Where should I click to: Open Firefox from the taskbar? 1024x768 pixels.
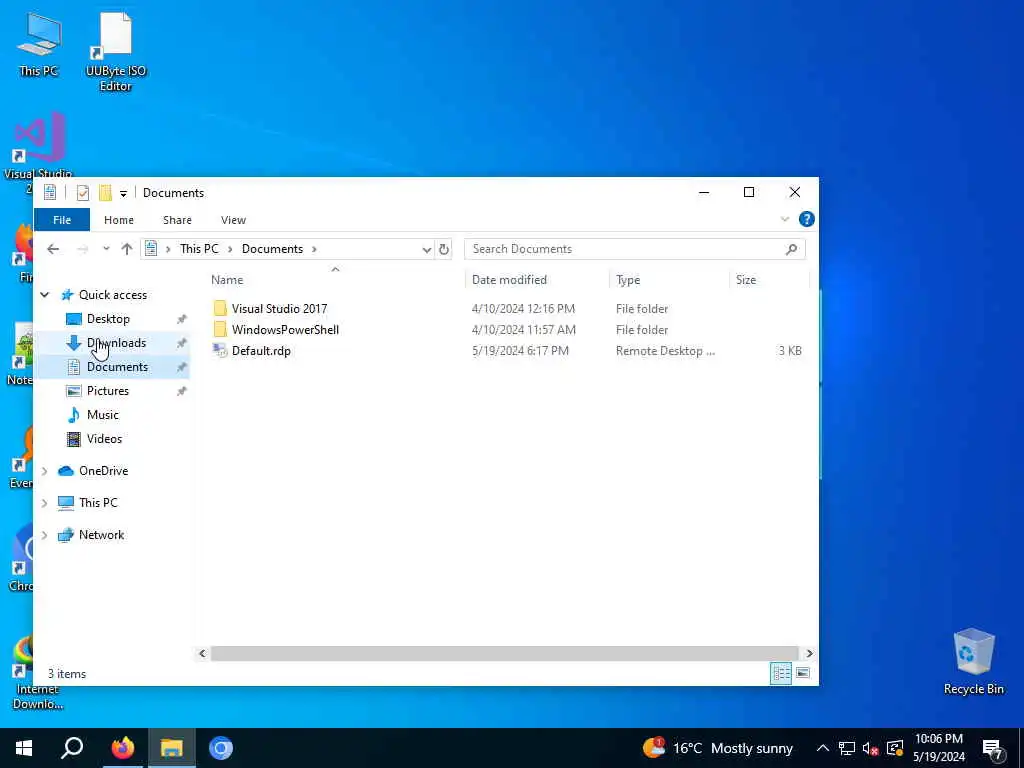(122, 748)
